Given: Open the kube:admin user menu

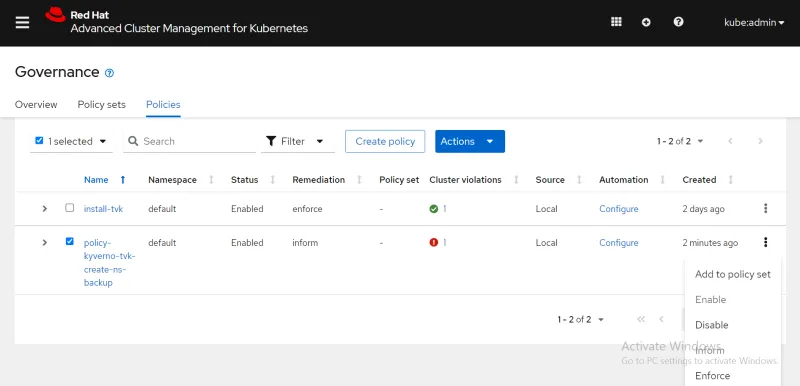Looking at the screenshot, I should point(754,22).
